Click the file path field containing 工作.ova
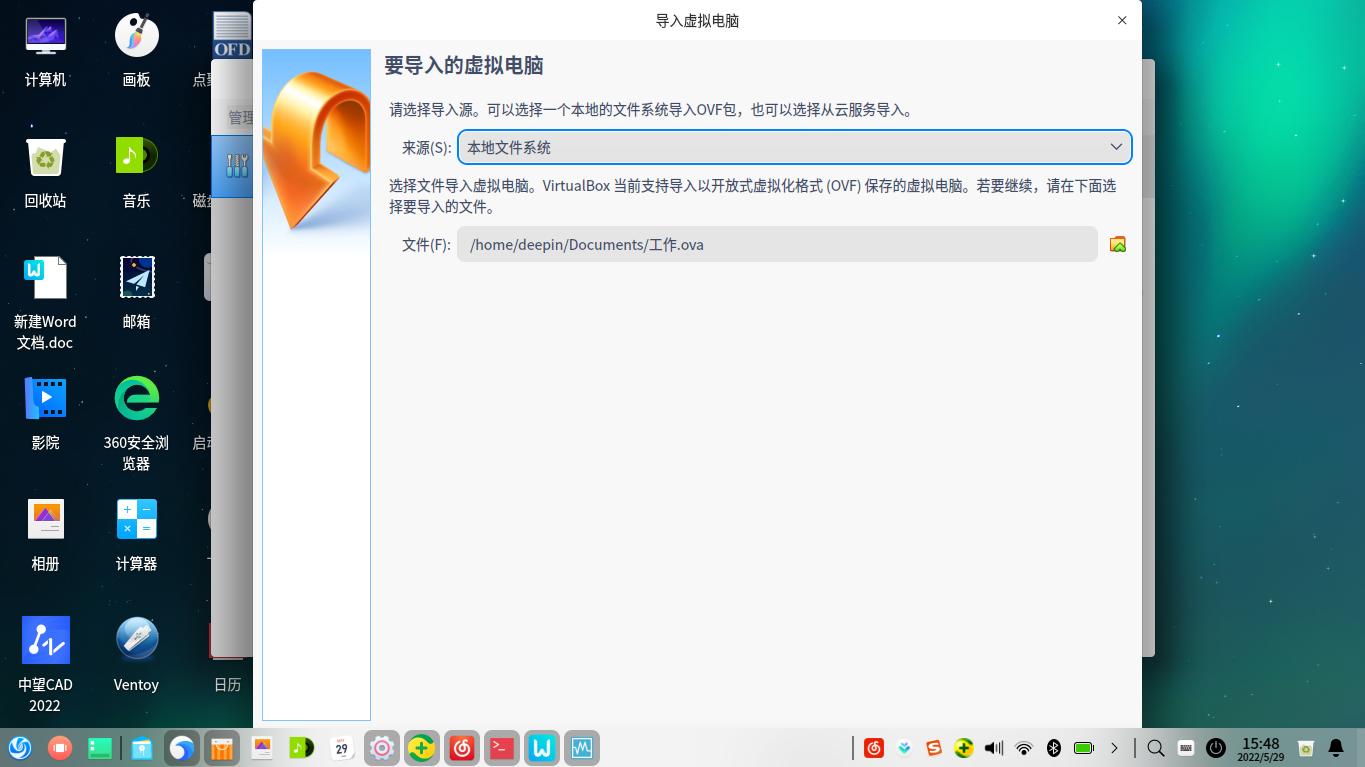This screenshot has height=767, width=1365. tap(777, 244)
